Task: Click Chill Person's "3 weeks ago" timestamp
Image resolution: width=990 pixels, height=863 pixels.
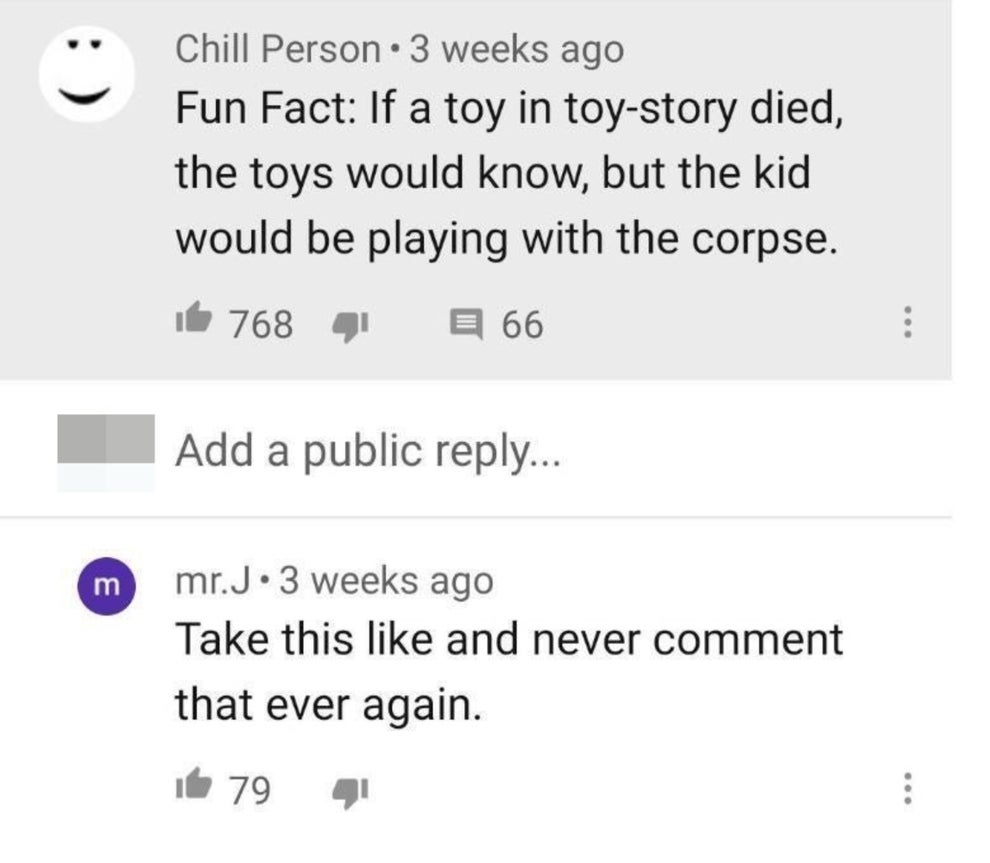Action: [516, 49]
